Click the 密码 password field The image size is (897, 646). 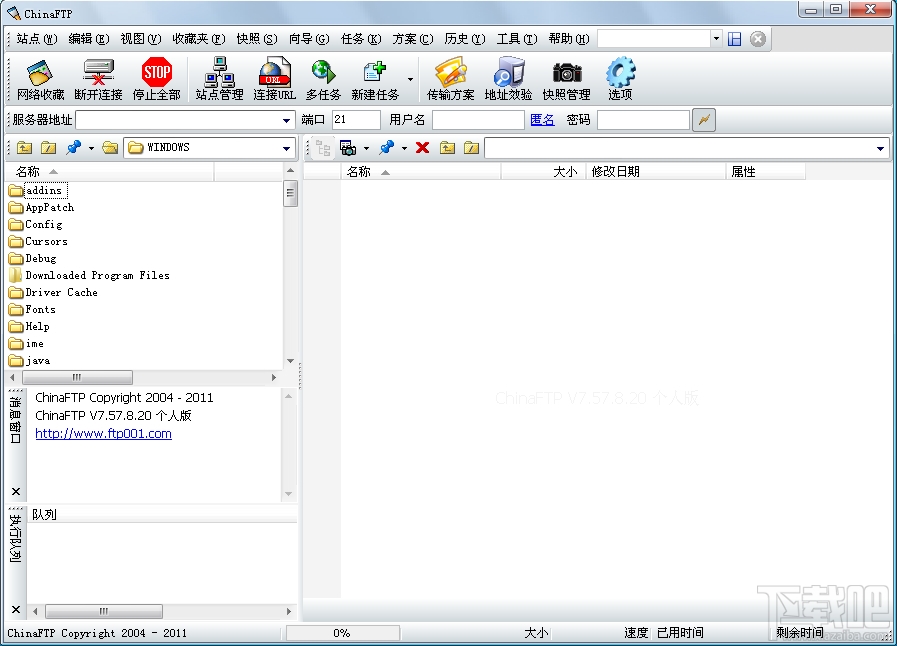tap(643, 120)
